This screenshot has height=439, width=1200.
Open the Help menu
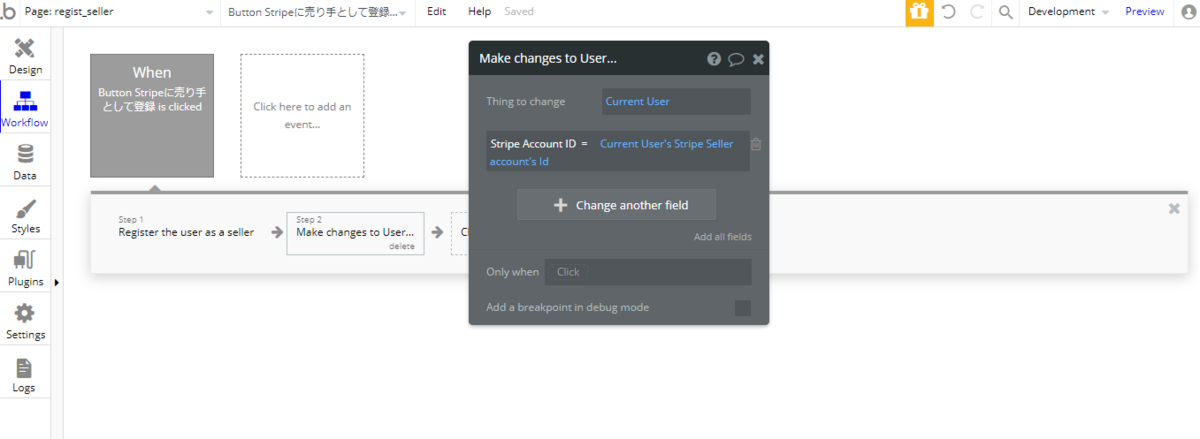click(480, 12)
